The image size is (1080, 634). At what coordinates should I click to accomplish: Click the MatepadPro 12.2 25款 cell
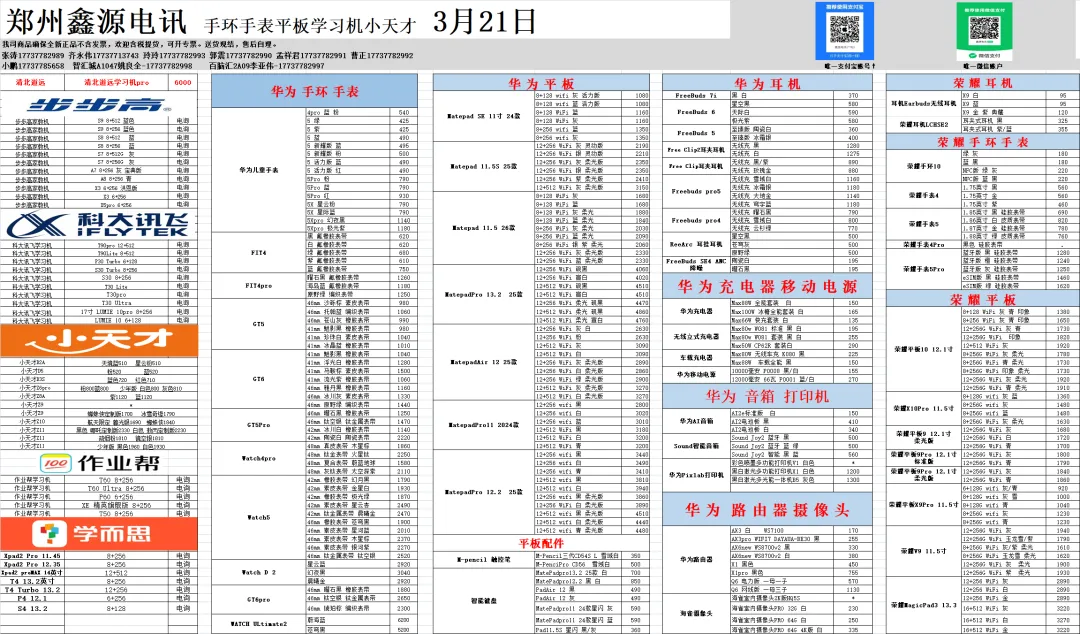pos(484,492)
